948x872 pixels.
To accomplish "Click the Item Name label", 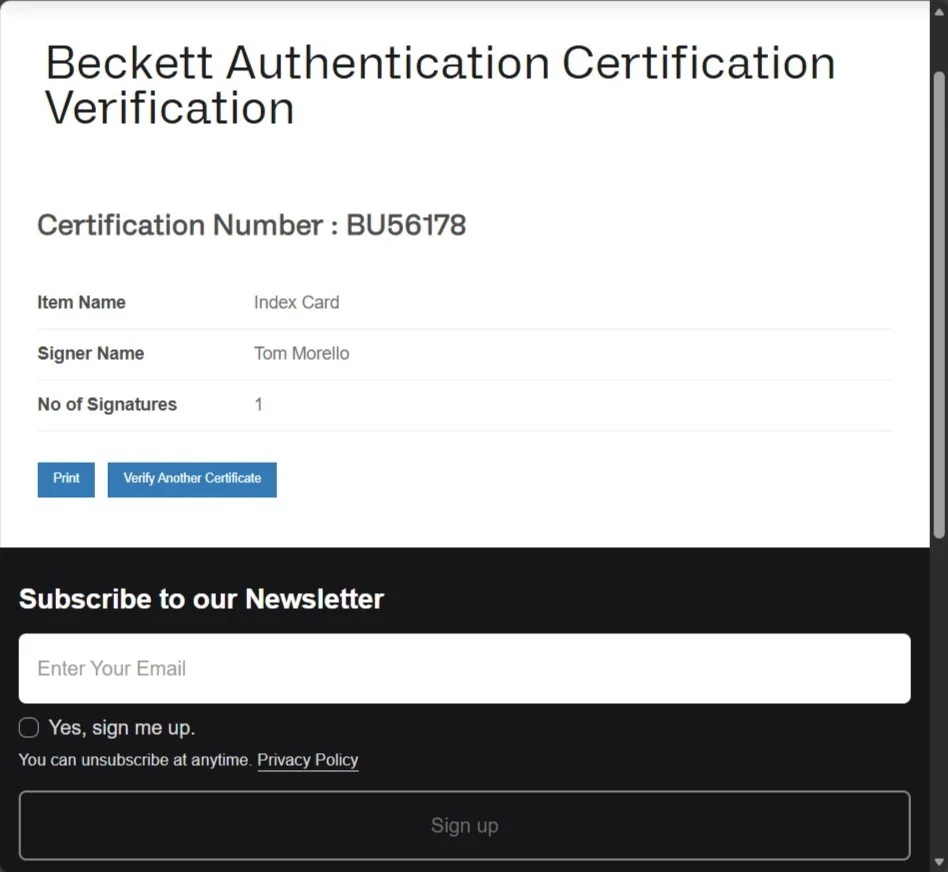I will tap(82, 302).
